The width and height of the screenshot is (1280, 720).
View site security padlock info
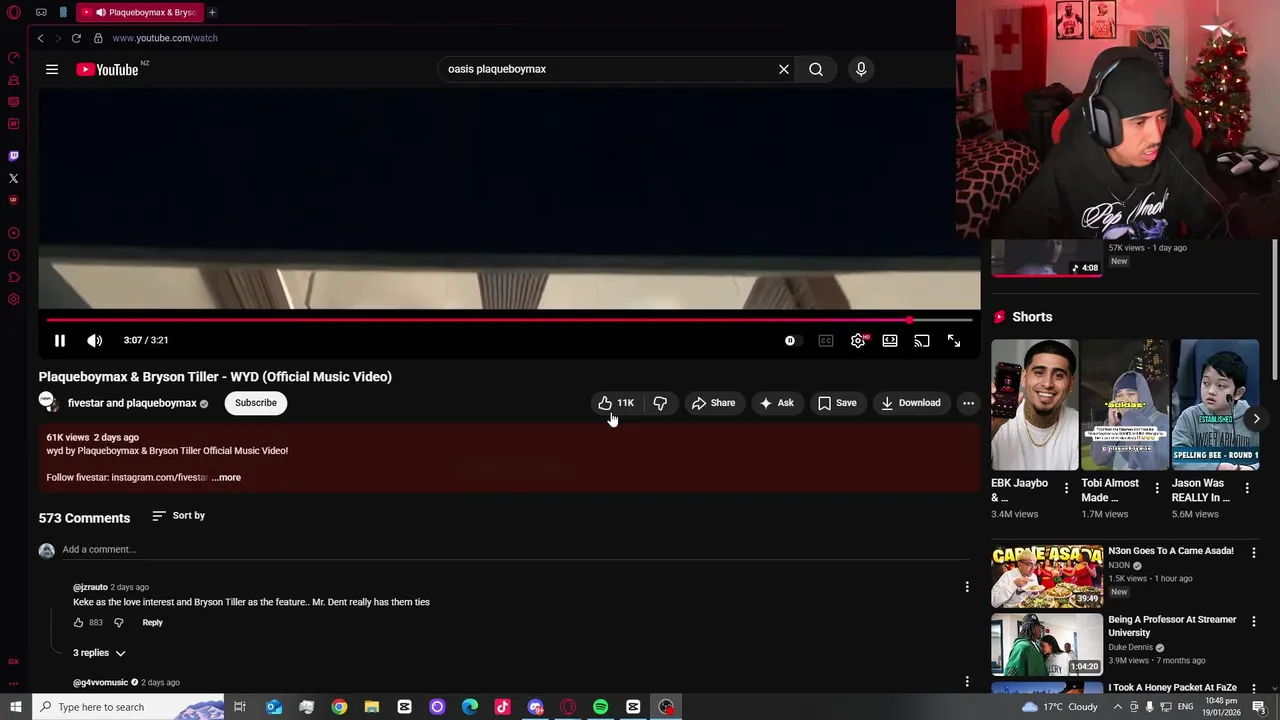pyautogui.click(x=98, y=38)
